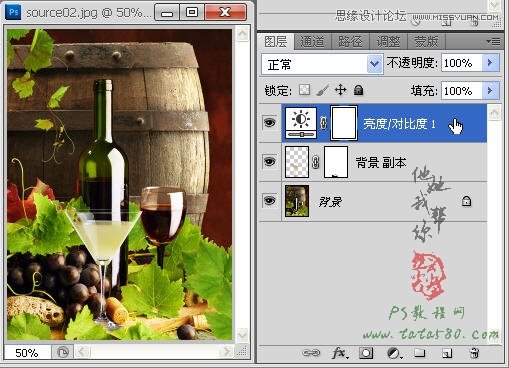The image size is (509, 368).
Task: Lock position move icon
Action: click(x=341, y=90)
